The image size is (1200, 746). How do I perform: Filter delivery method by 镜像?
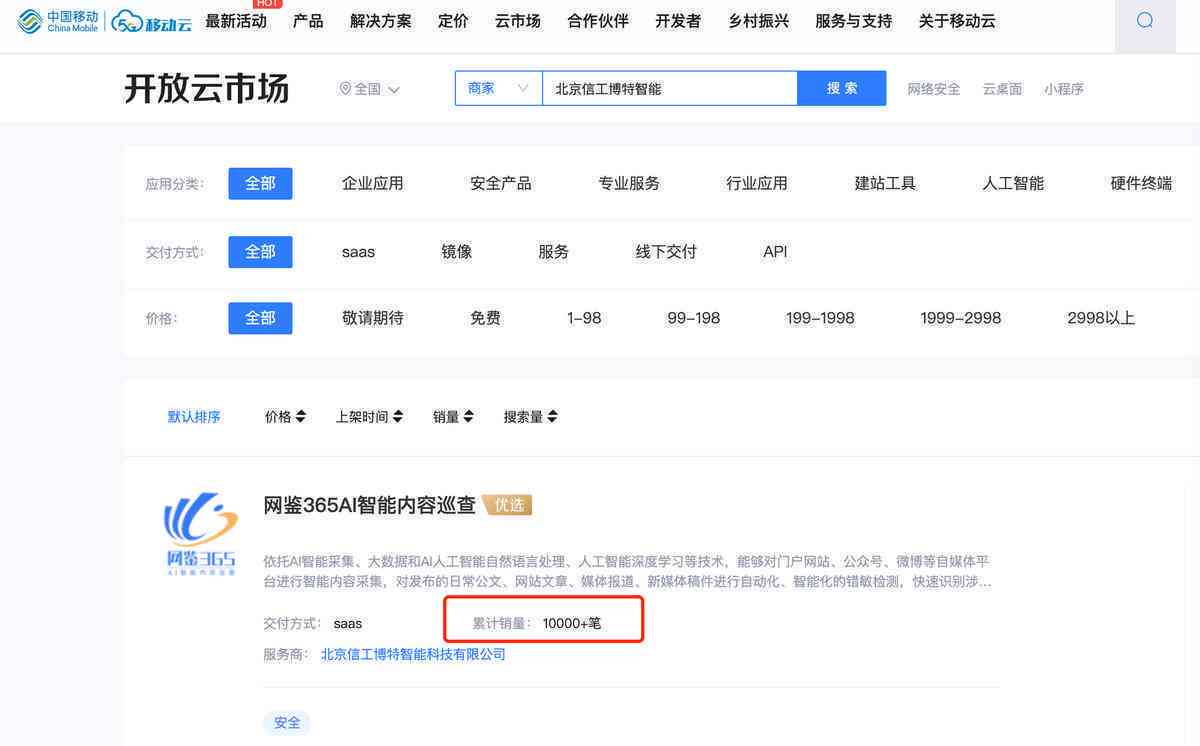coord(457,252)
